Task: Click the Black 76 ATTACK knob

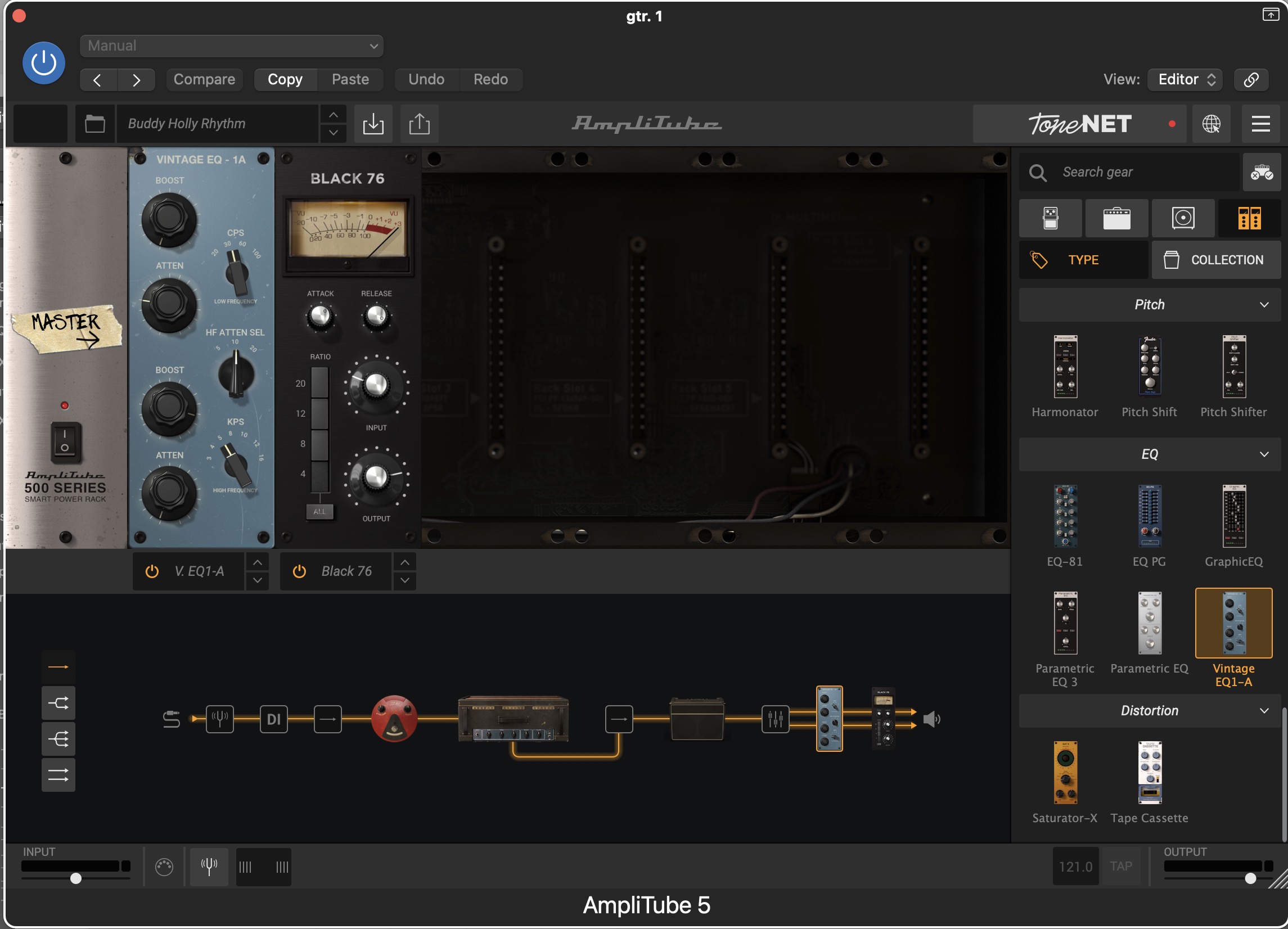Action: pos(320,315)
